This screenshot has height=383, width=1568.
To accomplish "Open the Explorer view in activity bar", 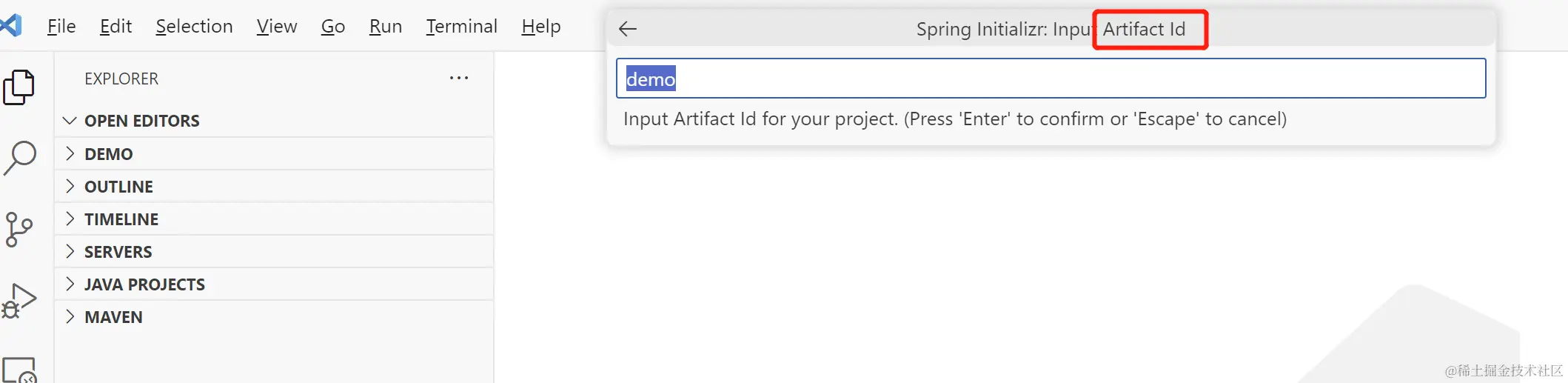I will click(x=19, y=87).
